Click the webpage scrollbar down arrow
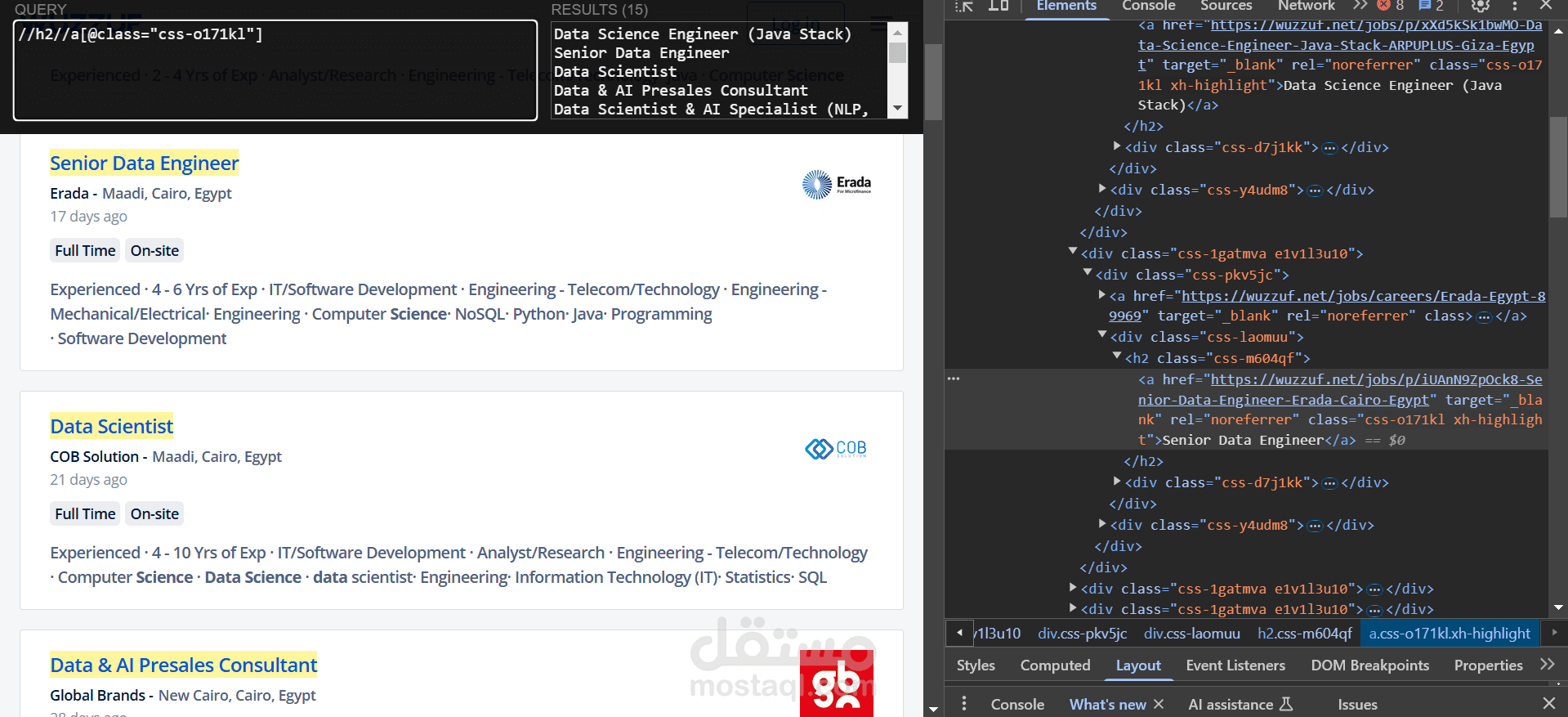 point(933,709)
